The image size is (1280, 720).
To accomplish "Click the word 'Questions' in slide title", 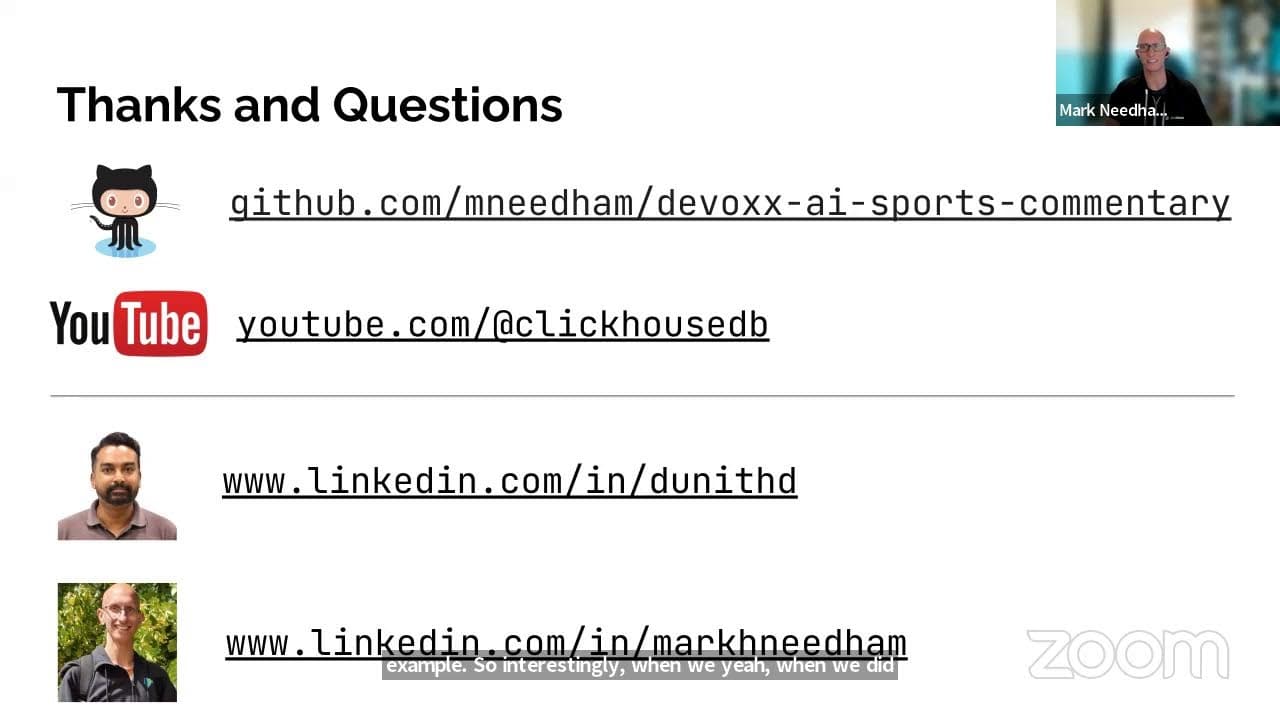I will tap(447, 105).
